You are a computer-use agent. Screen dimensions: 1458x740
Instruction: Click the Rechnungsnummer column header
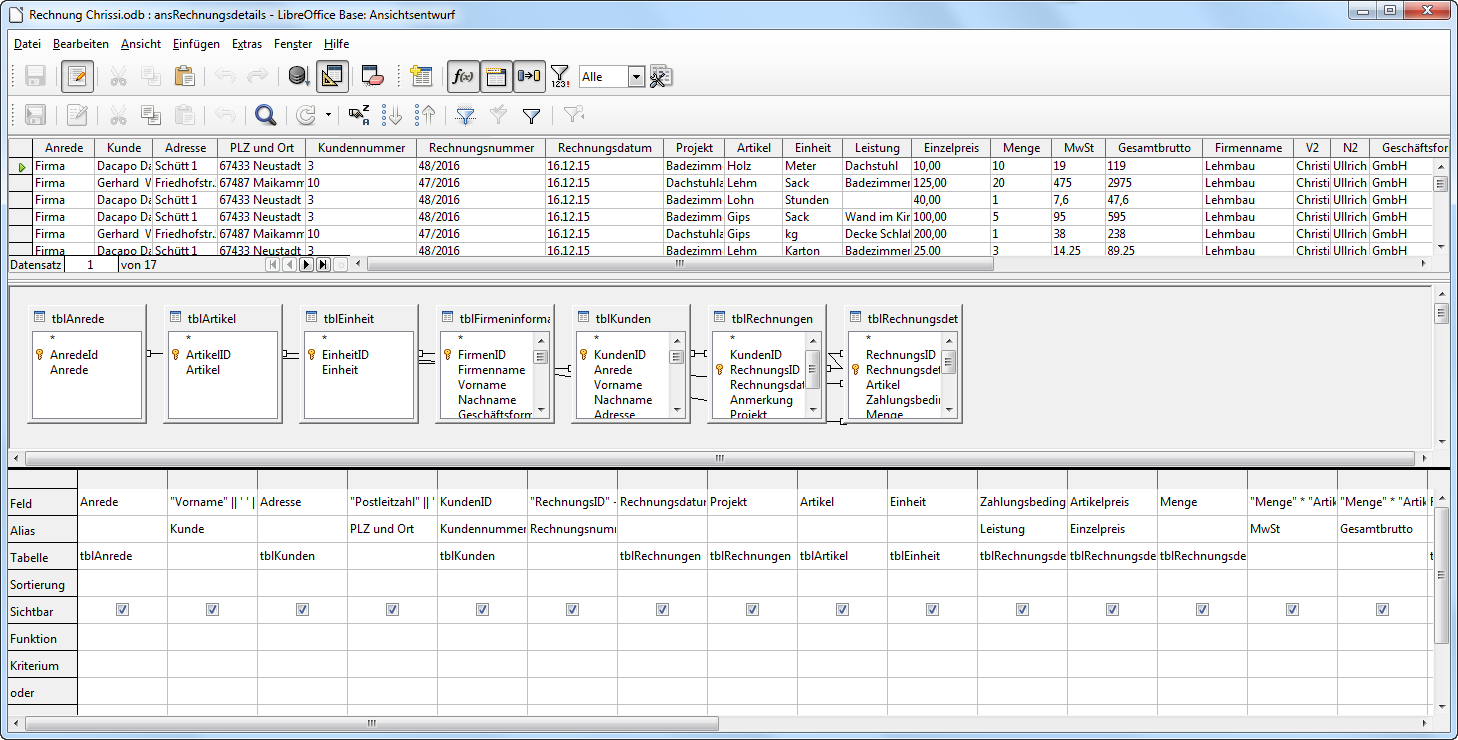[x=480, y=148]
